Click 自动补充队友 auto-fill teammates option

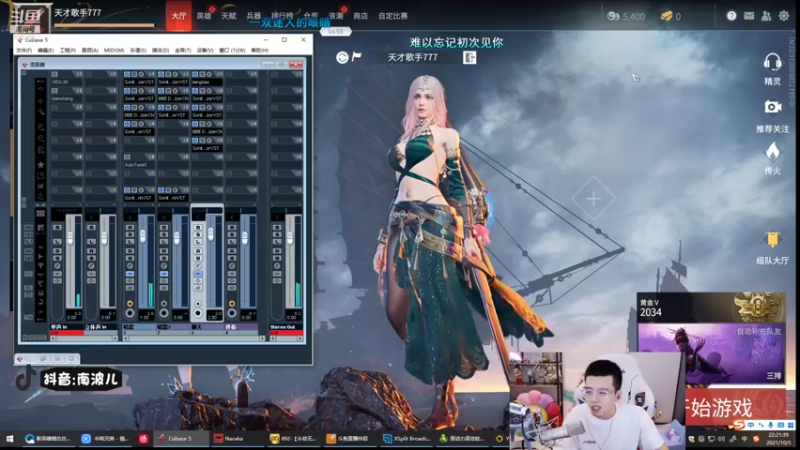point(759,332)
